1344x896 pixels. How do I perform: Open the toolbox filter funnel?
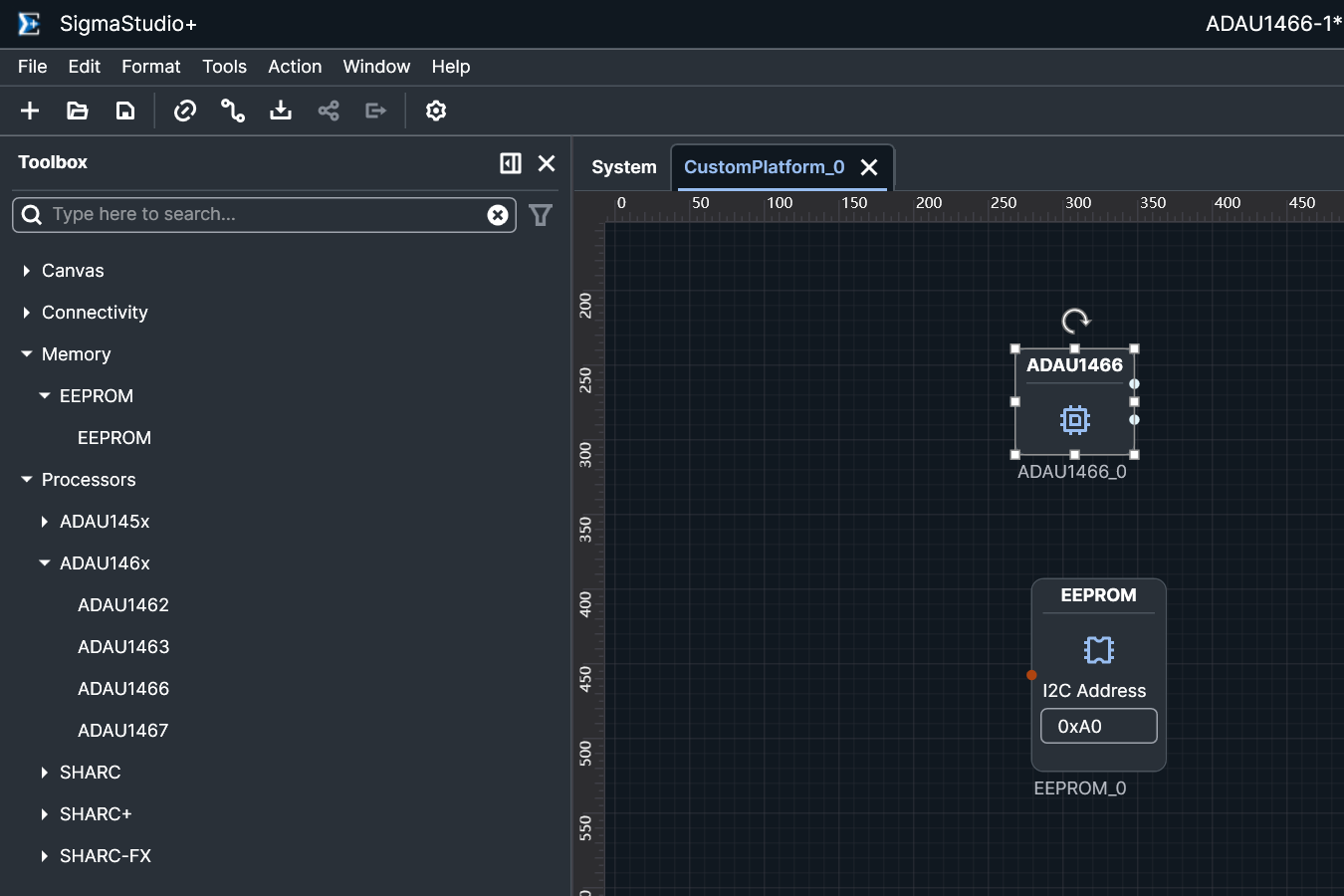coord(541,215)
